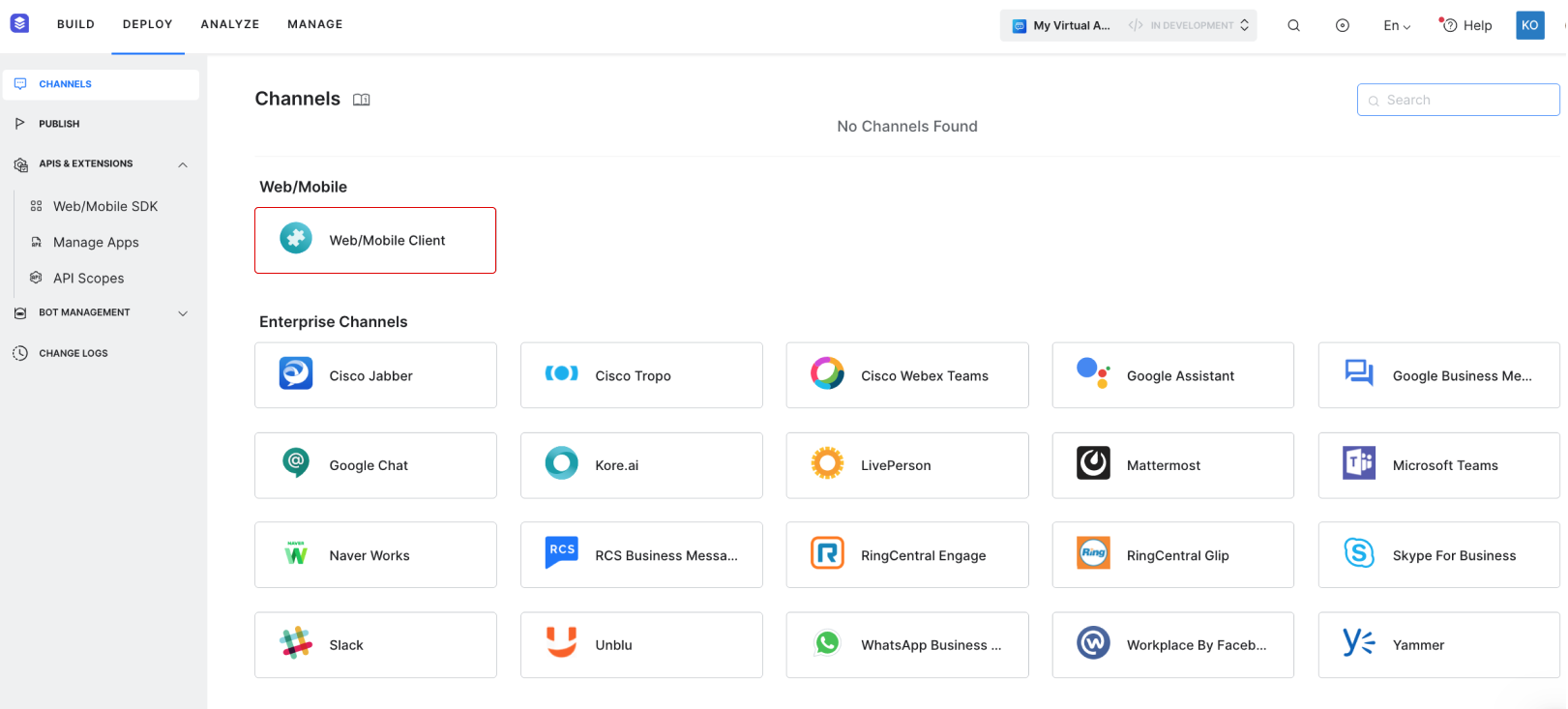Viewport: 1568px width, 709px height.
Task: Switch to the DEPLOY tab
Action: 148,24
